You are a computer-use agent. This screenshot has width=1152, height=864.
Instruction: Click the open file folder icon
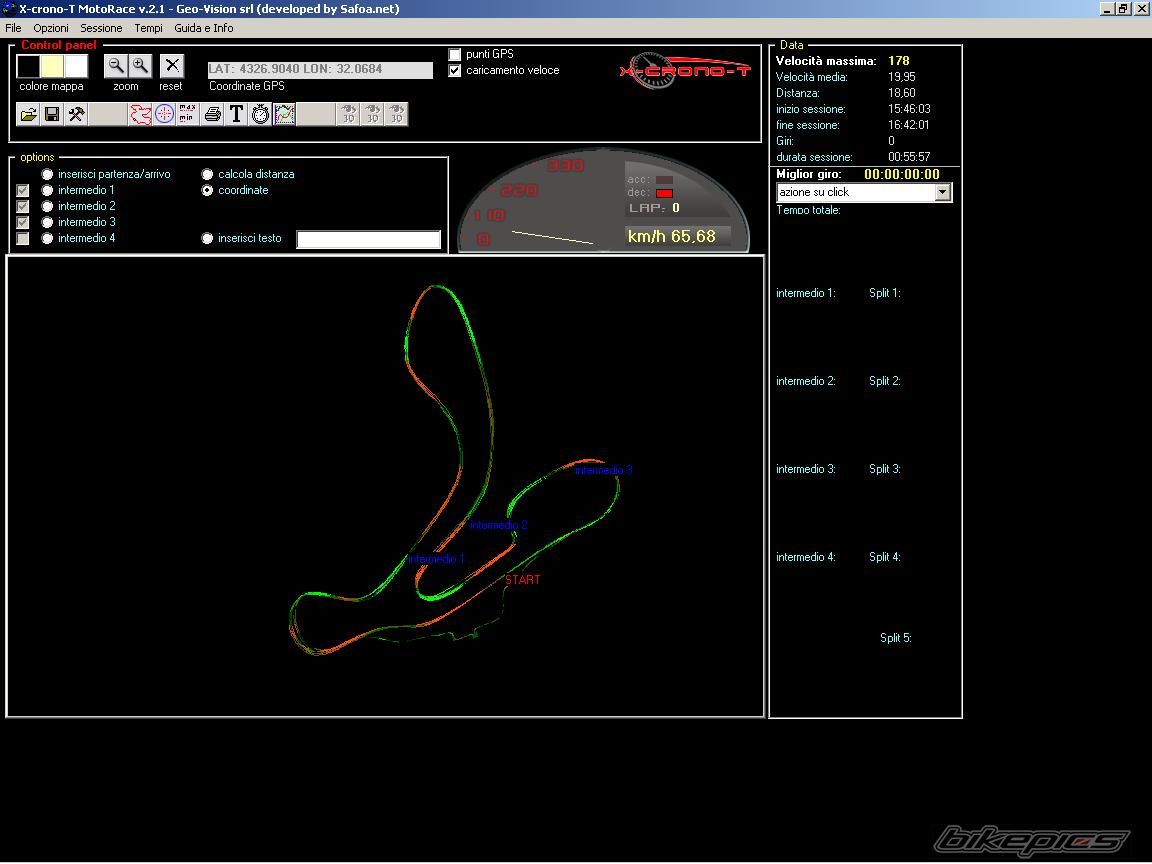[29, 115]
